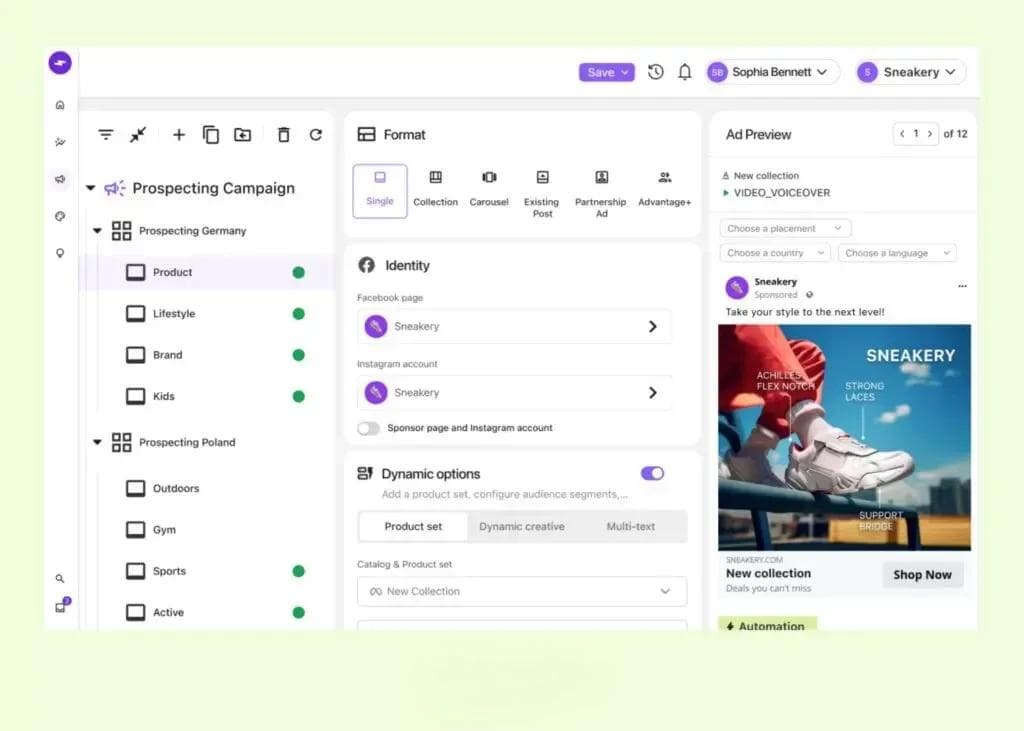Viewport: 1024px width, 731px height.
Task: Click the Shop Now button in the ad preview
Action: [x=921, y=574]
